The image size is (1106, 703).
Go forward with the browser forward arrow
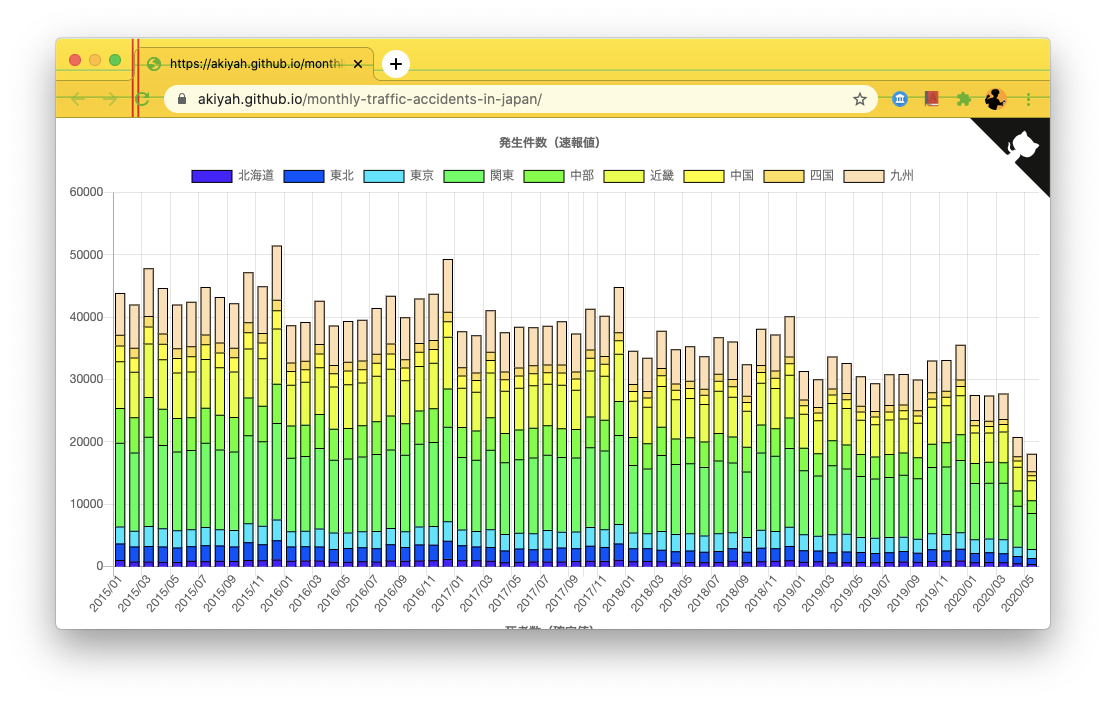pyautogui.click(x=110, y=99)
